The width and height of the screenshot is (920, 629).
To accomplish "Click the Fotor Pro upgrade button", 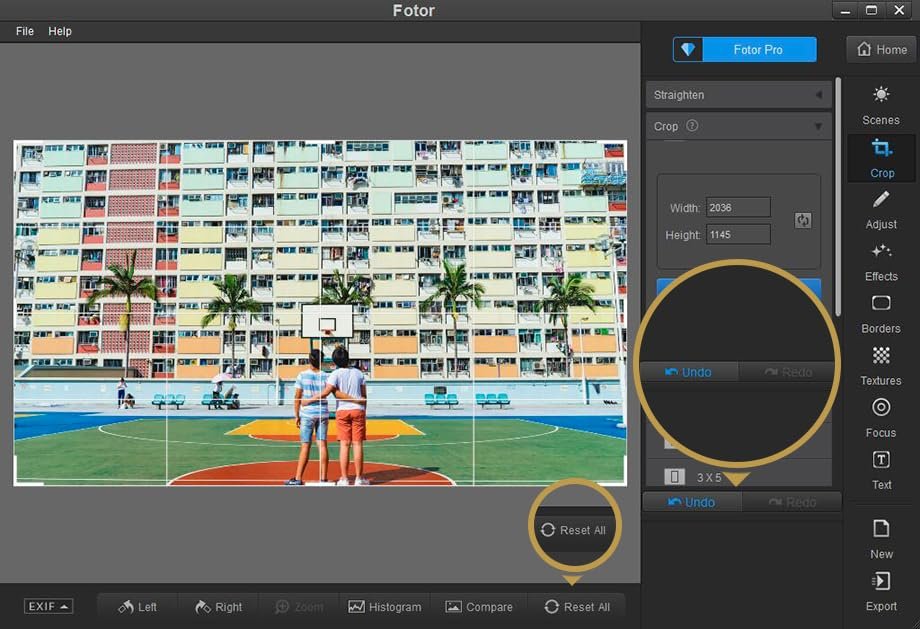I will tap(757, 50).
